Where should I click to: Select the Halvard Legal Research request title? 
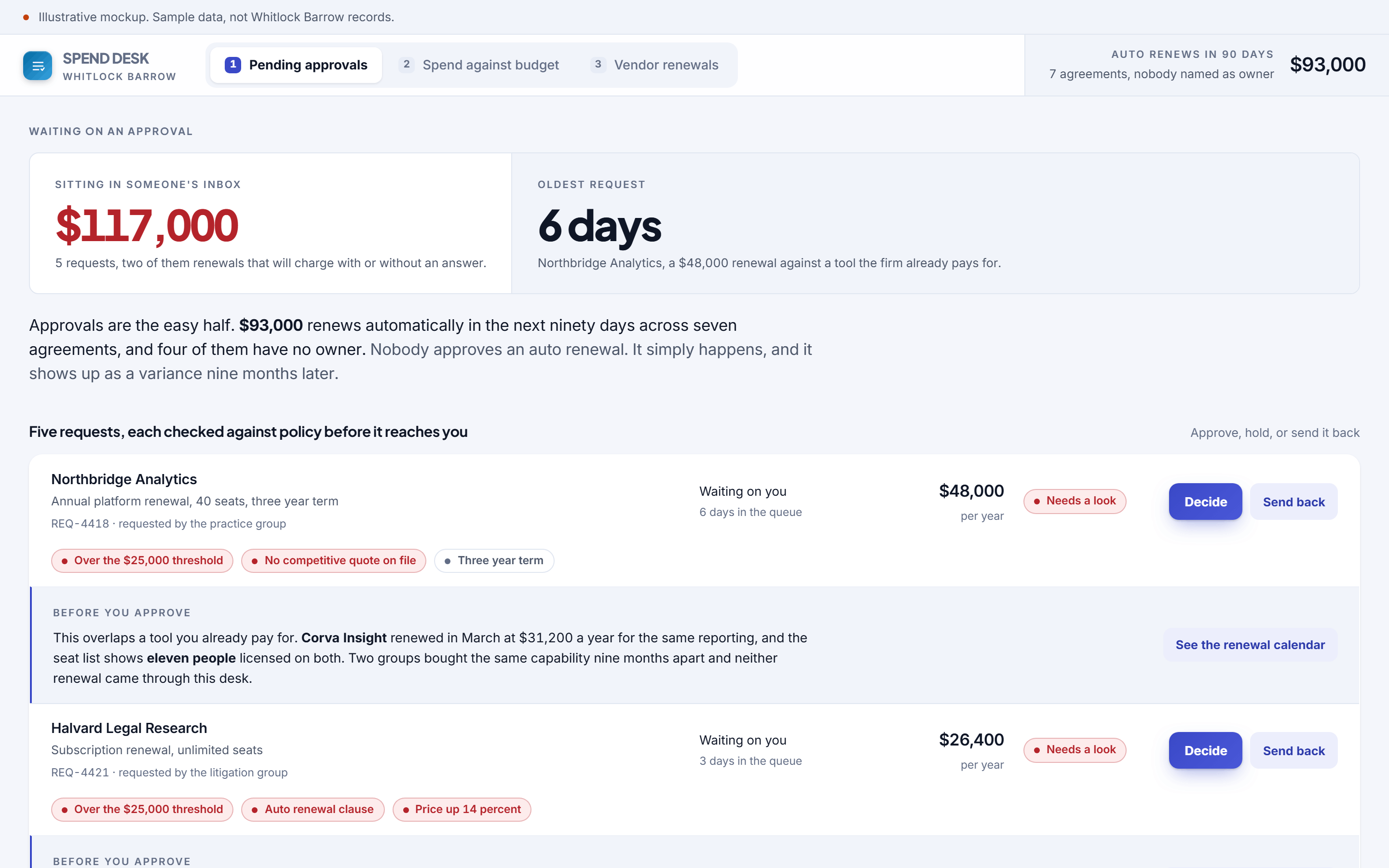click(129, 728)
